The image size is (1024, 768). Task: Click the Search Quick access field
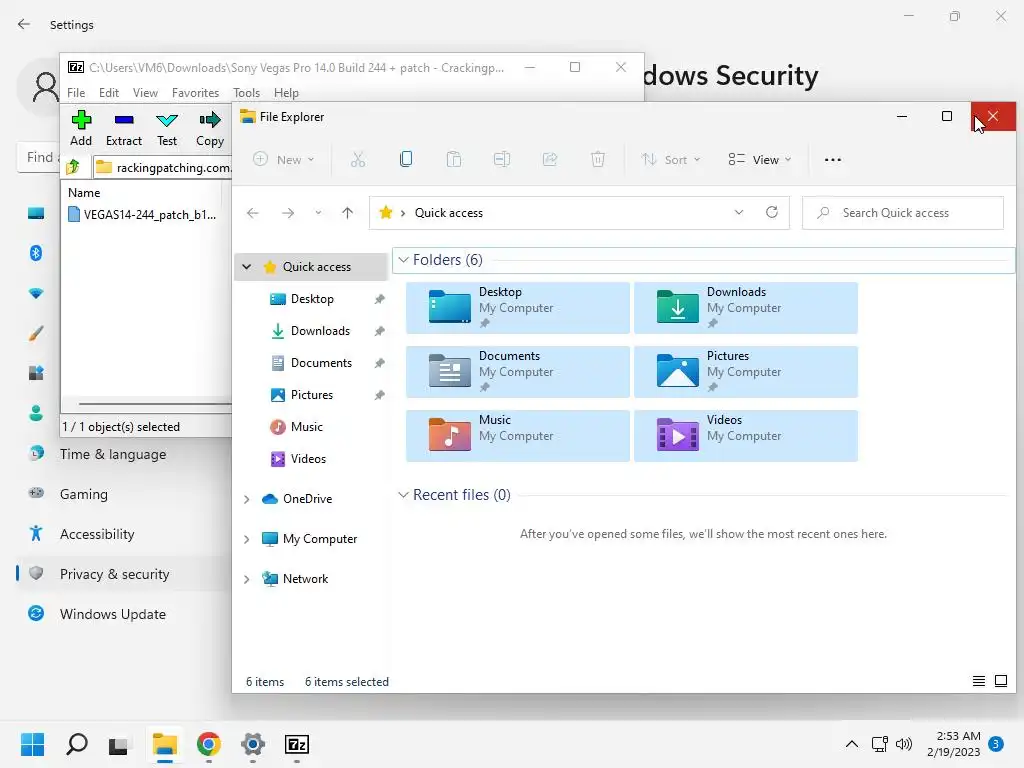point(903,213)
